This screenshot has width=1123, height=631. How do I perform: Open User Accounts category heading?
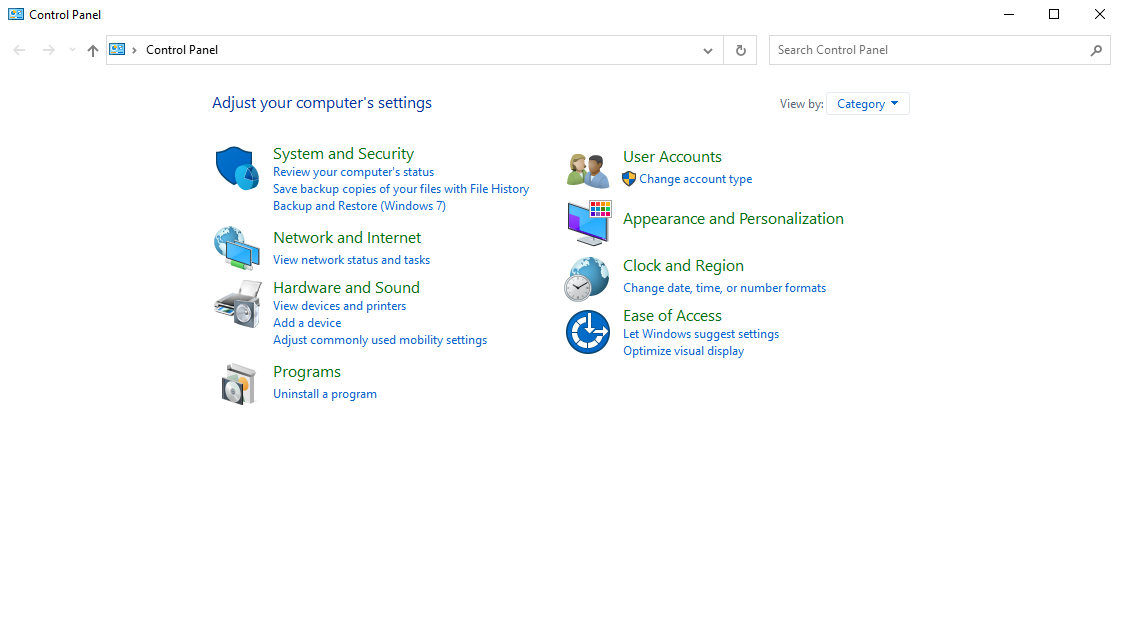tap(672, 156)
